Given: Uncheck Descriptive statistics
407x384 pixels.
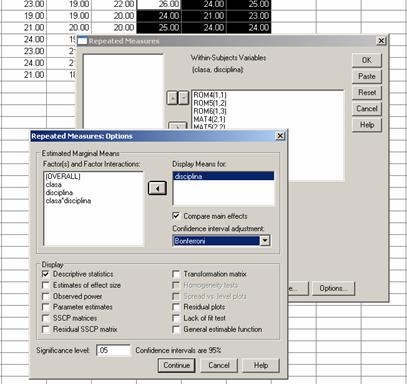Looking at the screenshot, I should (x=46, y=274).
